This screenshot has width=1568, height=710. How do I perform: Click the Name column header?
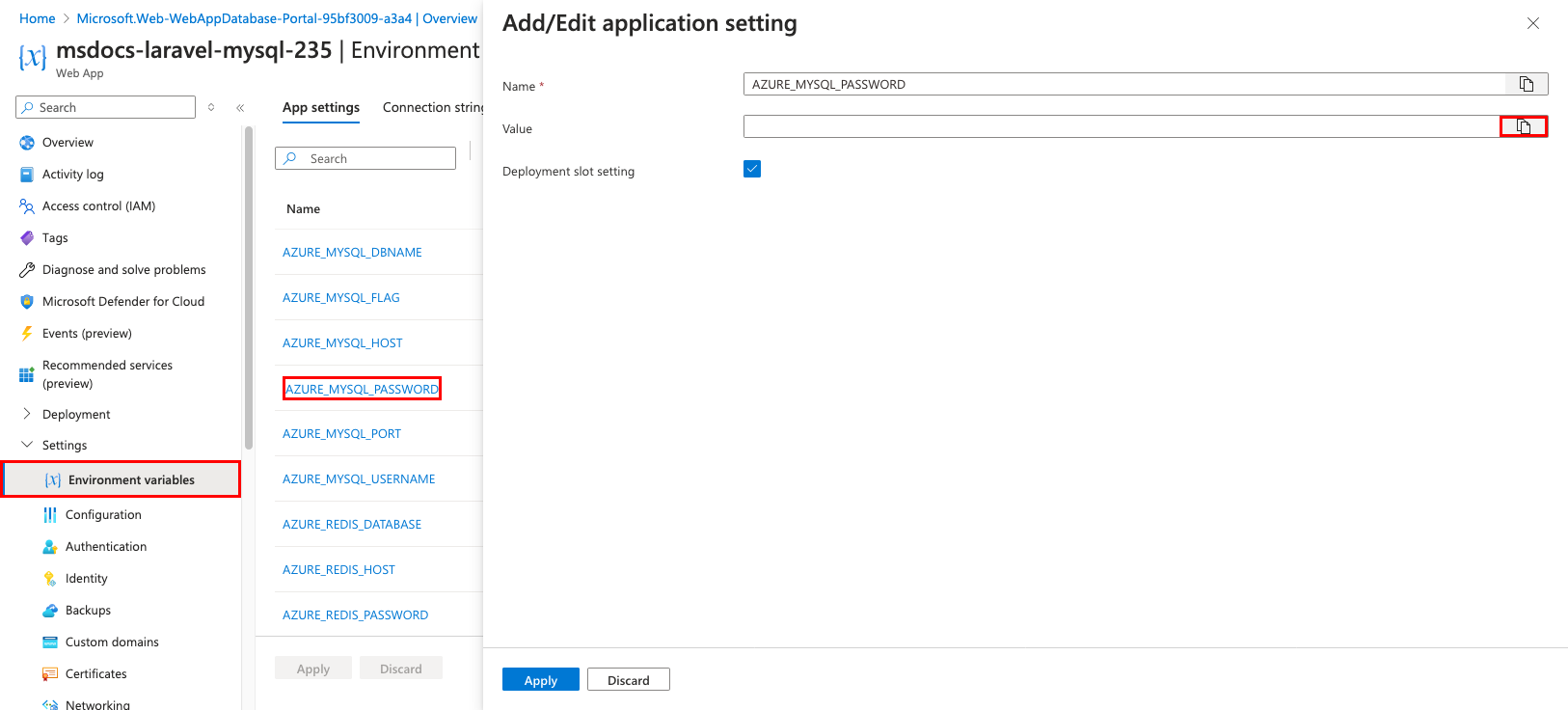pos(303,208)
